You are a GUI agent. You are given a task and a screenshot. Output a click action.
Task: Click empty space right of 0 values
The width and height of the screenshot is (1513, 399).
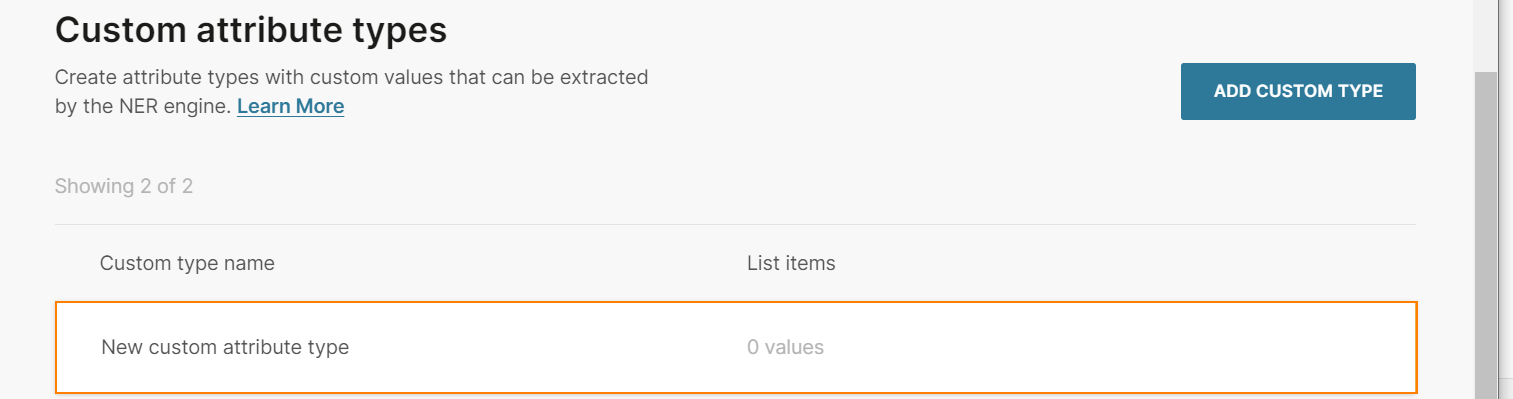[x=1120, y=347]
